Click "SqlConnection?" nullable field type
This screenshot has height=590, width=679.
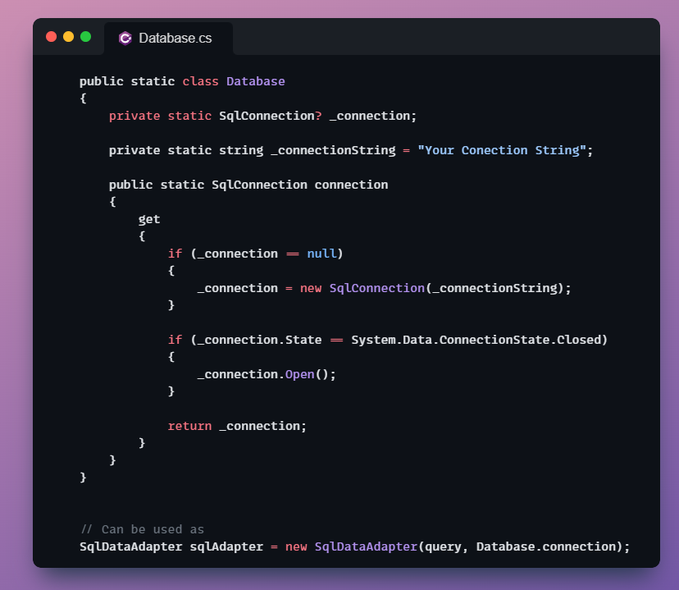[x=270, y=116]
